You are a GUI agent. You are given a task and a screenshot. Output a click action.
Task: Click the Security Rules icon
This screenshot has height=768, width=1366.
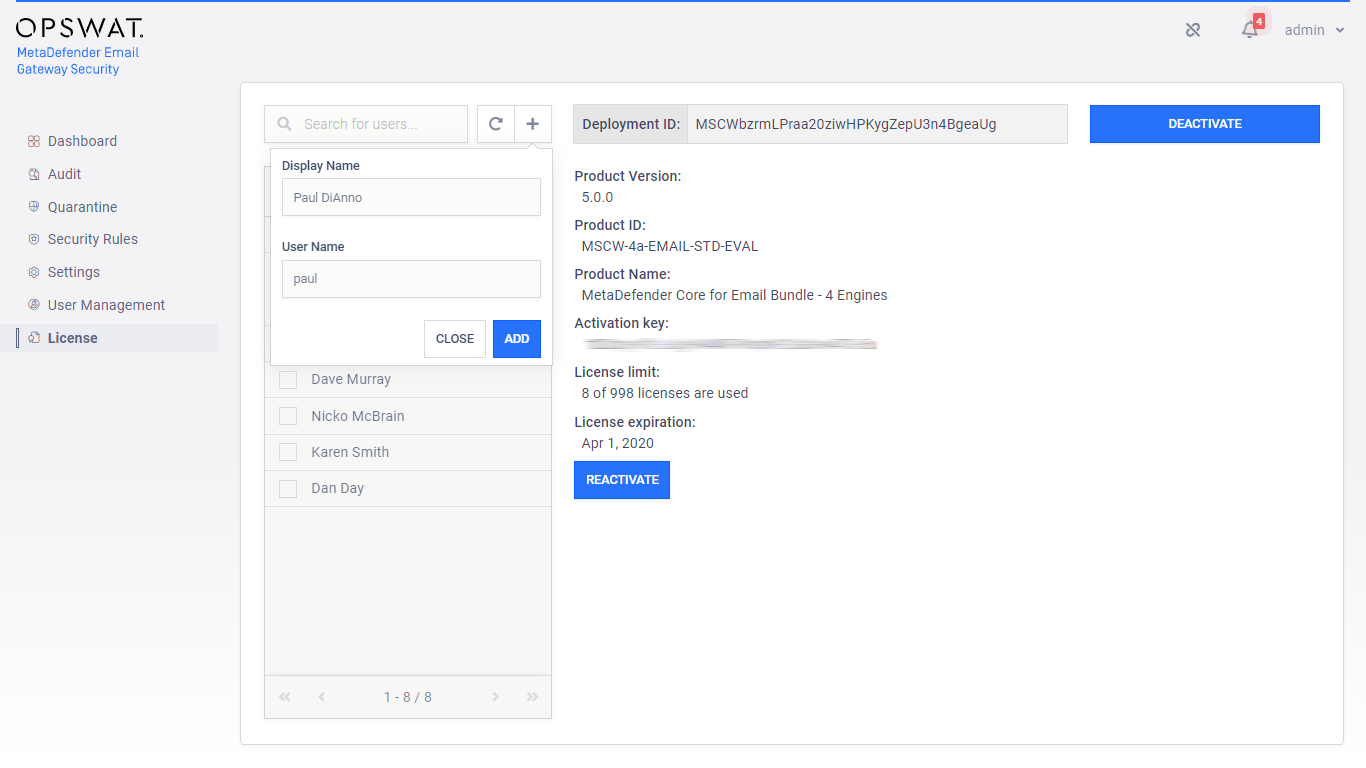coord(34,239)
